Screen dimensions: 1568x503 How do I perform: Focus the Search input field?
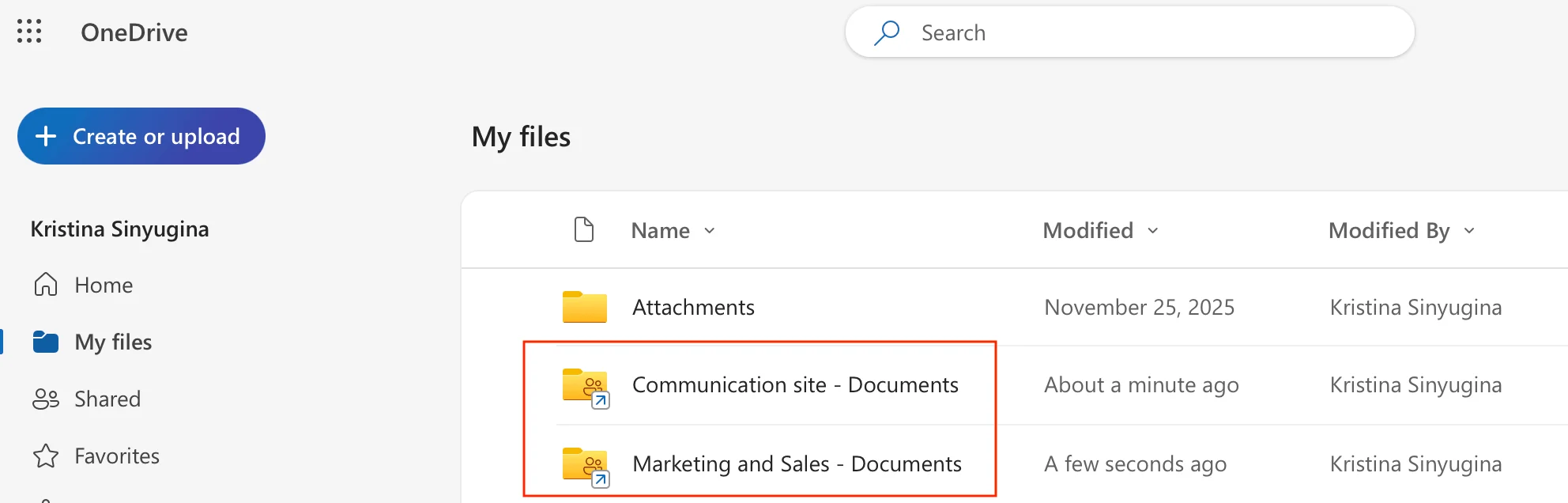point(1130,32)
